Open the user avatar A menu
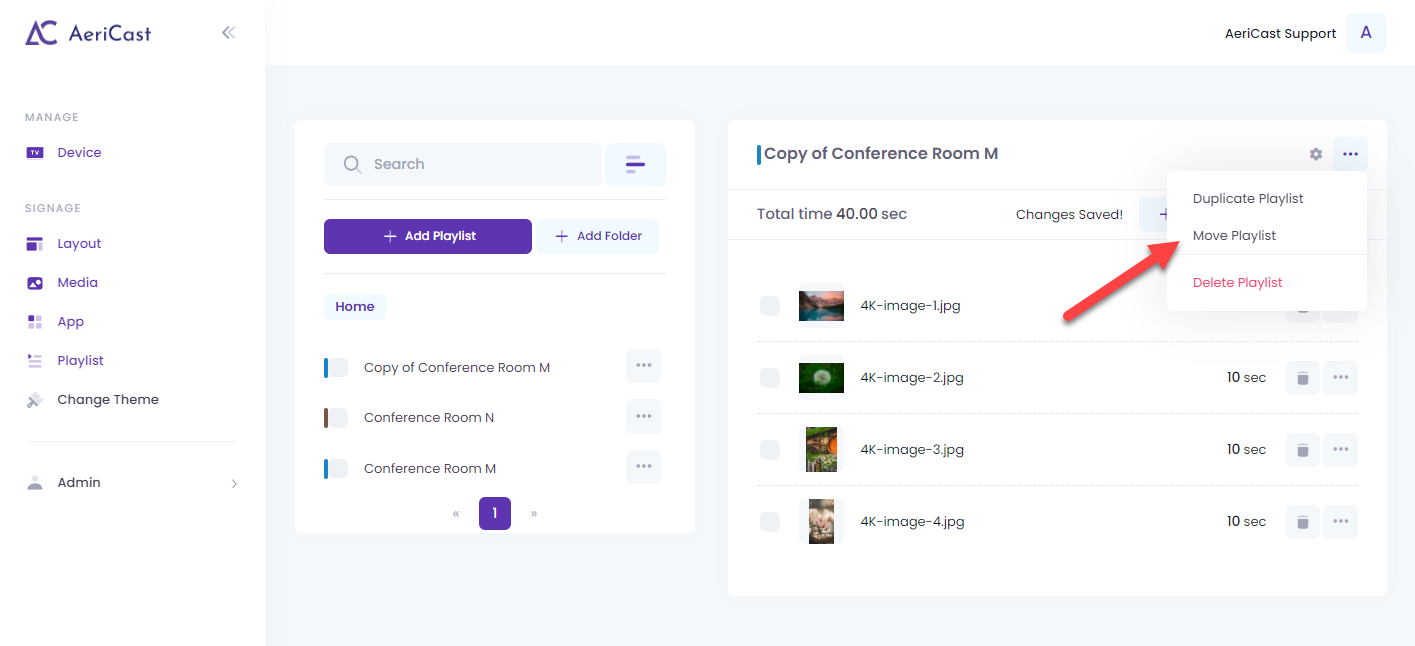This screenshot has width=1415, height=646. 1366,33
